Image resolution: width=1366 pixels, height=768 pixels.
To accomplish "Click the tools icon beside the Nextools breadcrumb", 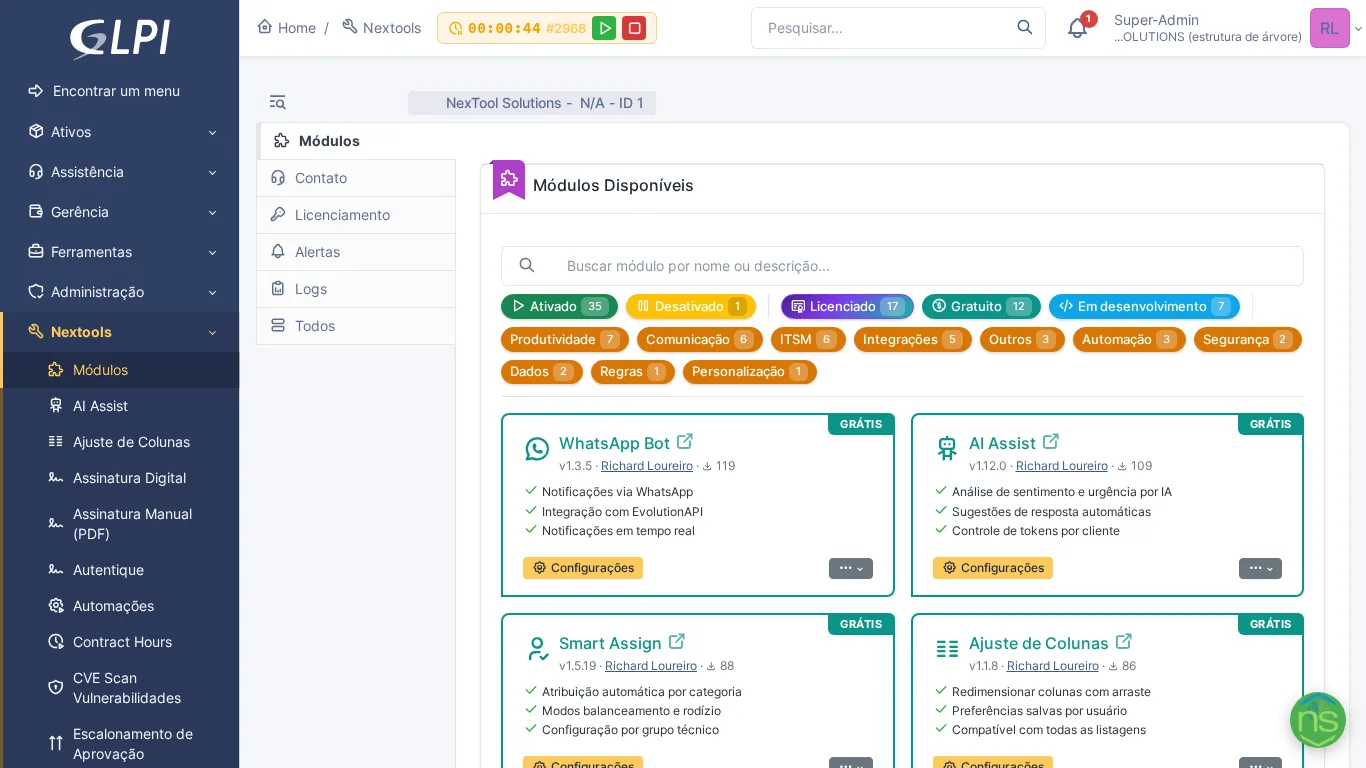I will [x=350, y=27].
